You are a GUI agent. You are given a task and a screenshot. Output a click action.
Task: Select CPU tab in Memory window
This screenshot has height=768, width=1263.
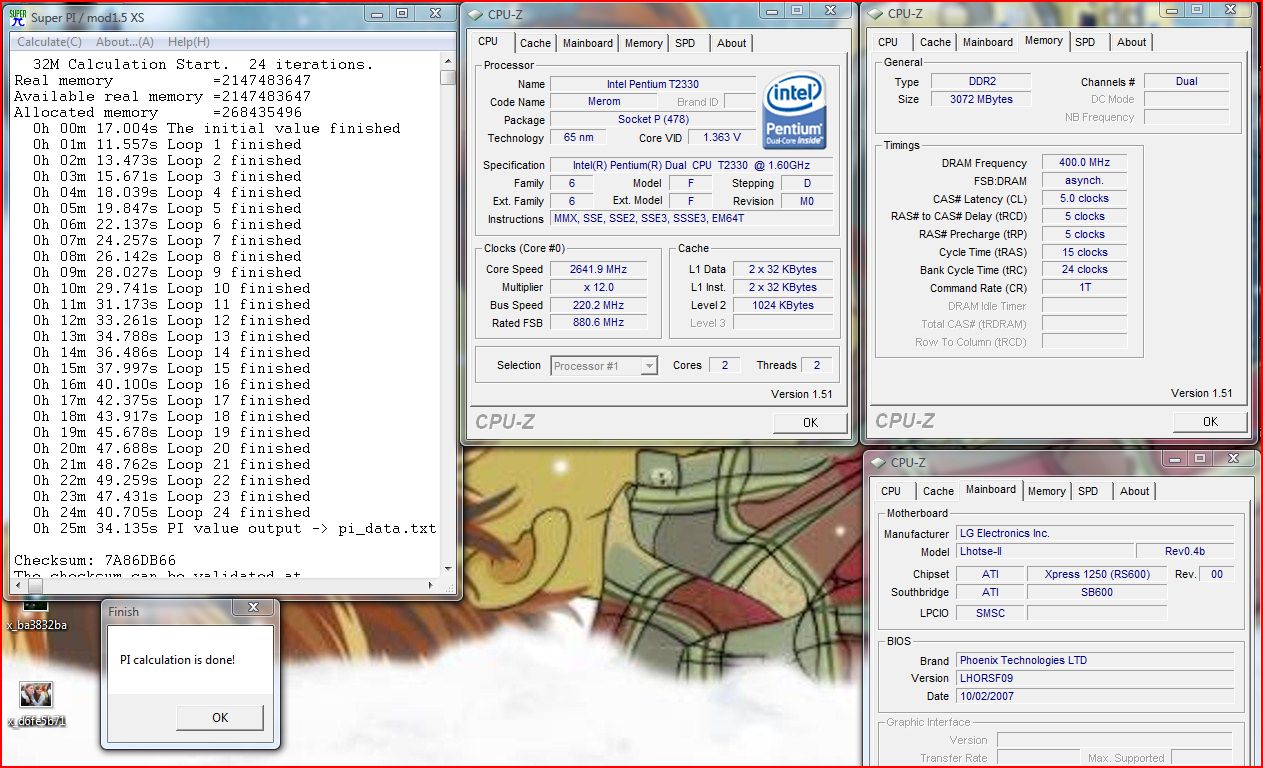(888, 42)
